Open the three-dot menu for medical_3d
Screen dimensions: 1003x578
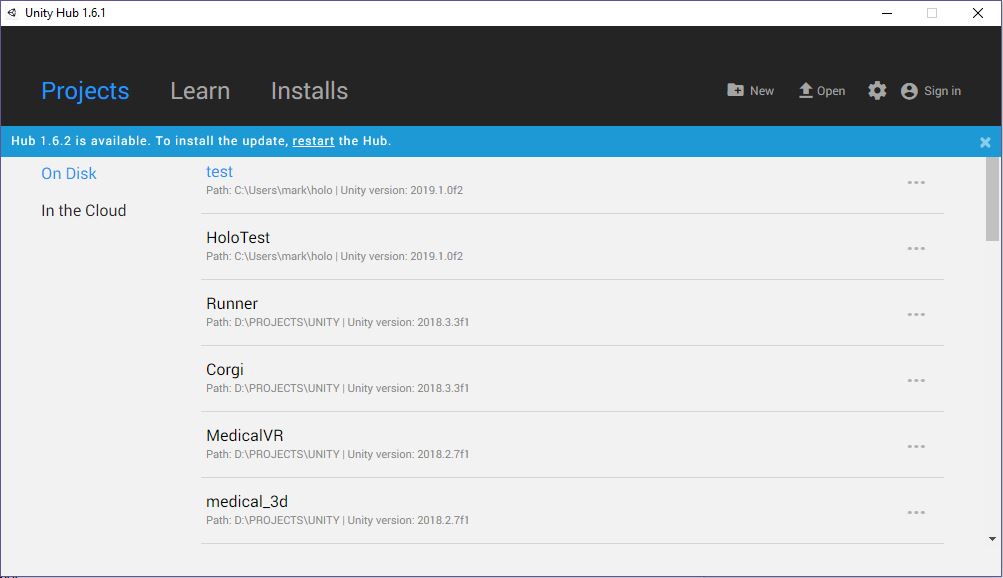(916, 512)
